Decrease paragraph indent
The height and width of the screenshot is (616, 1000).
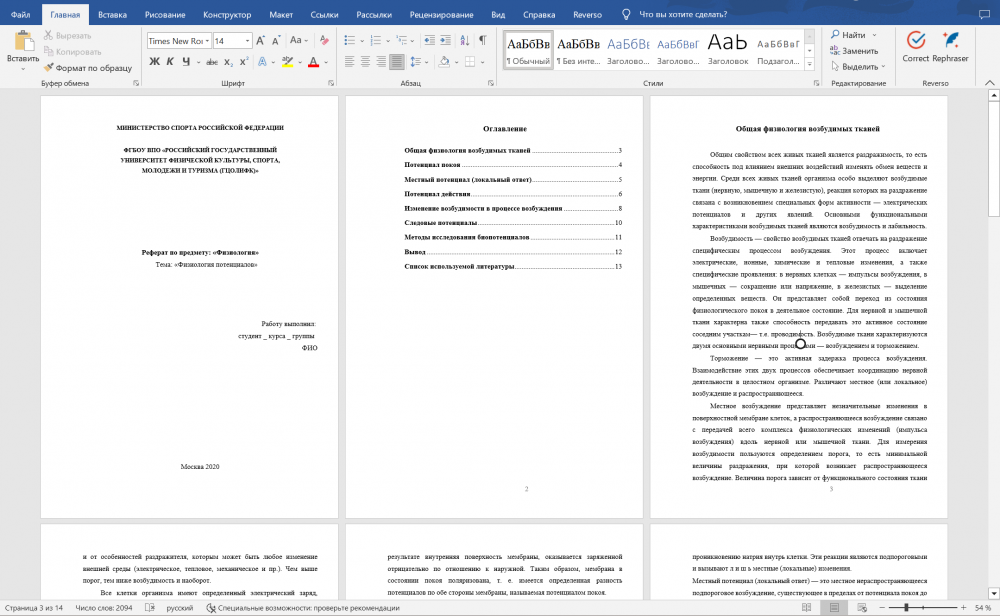[429, 41]
